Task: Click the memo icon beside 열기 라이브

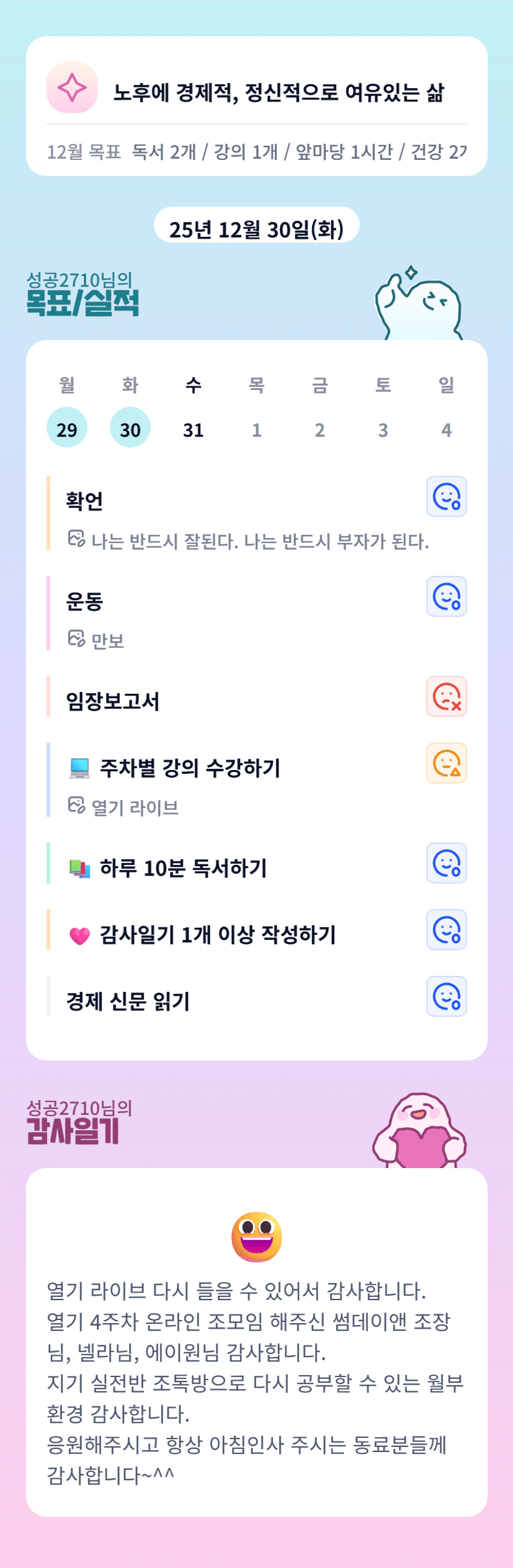Action: (76, 805)
